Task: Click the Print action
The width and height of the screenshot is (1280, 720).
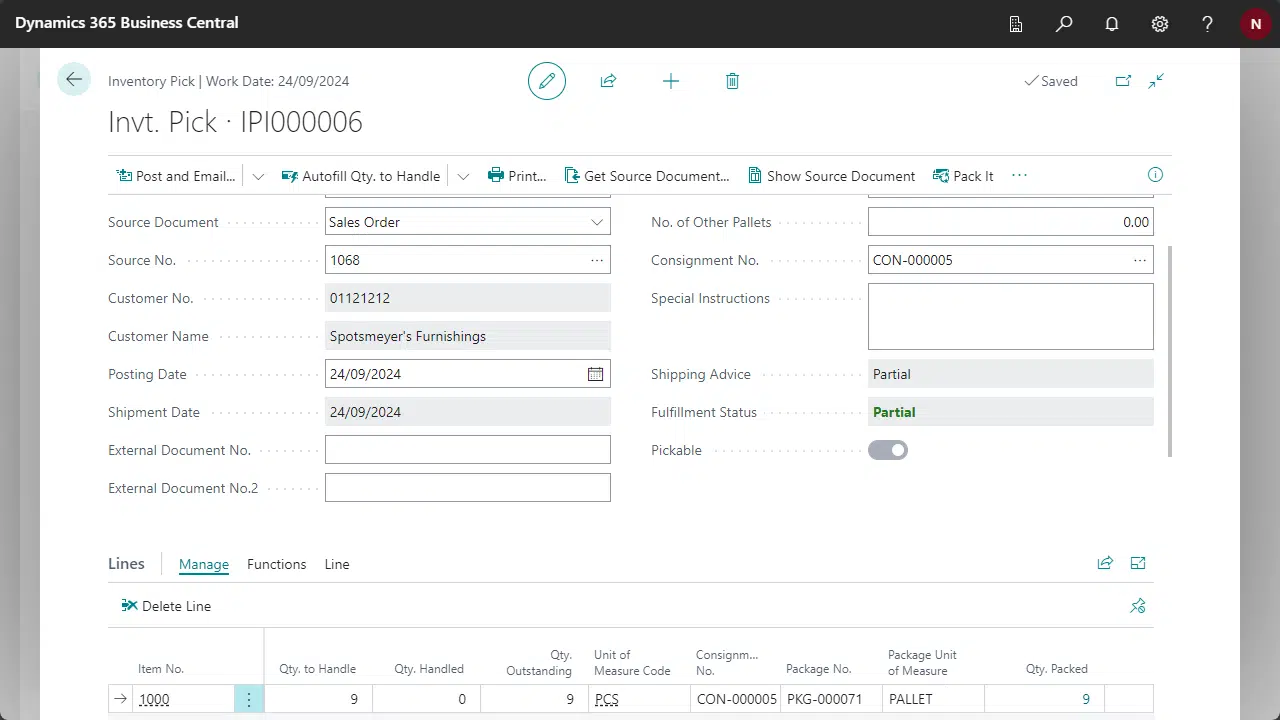Action: coord(517,176)
